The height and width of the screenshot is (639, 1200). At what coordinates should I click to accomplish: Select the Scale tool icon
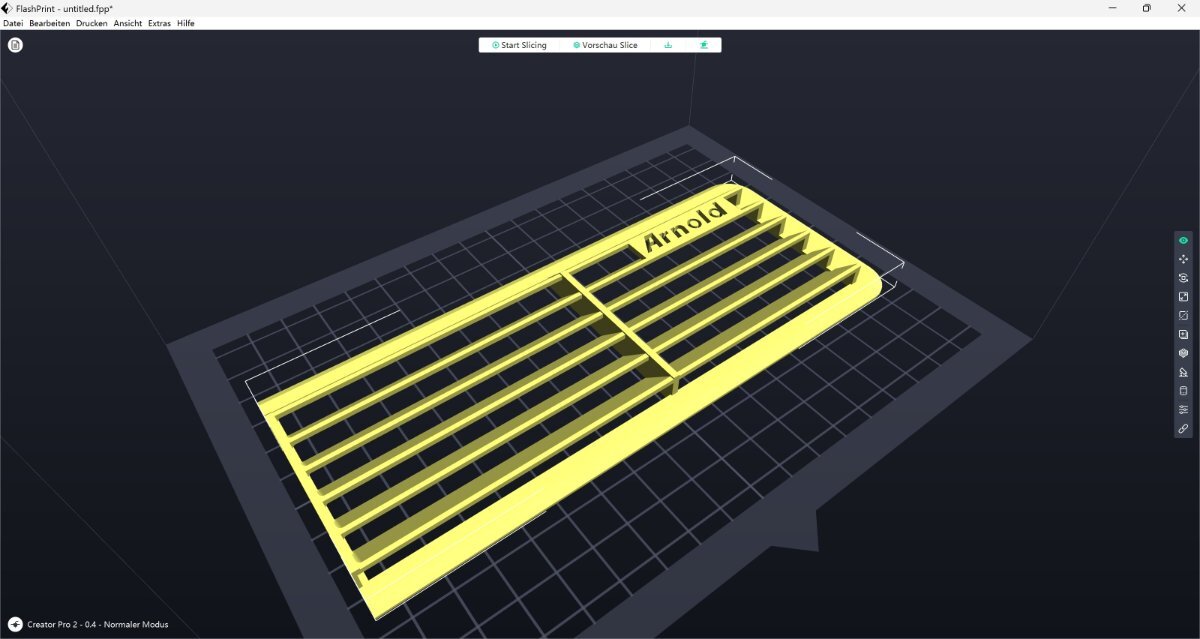point(1183,297)
